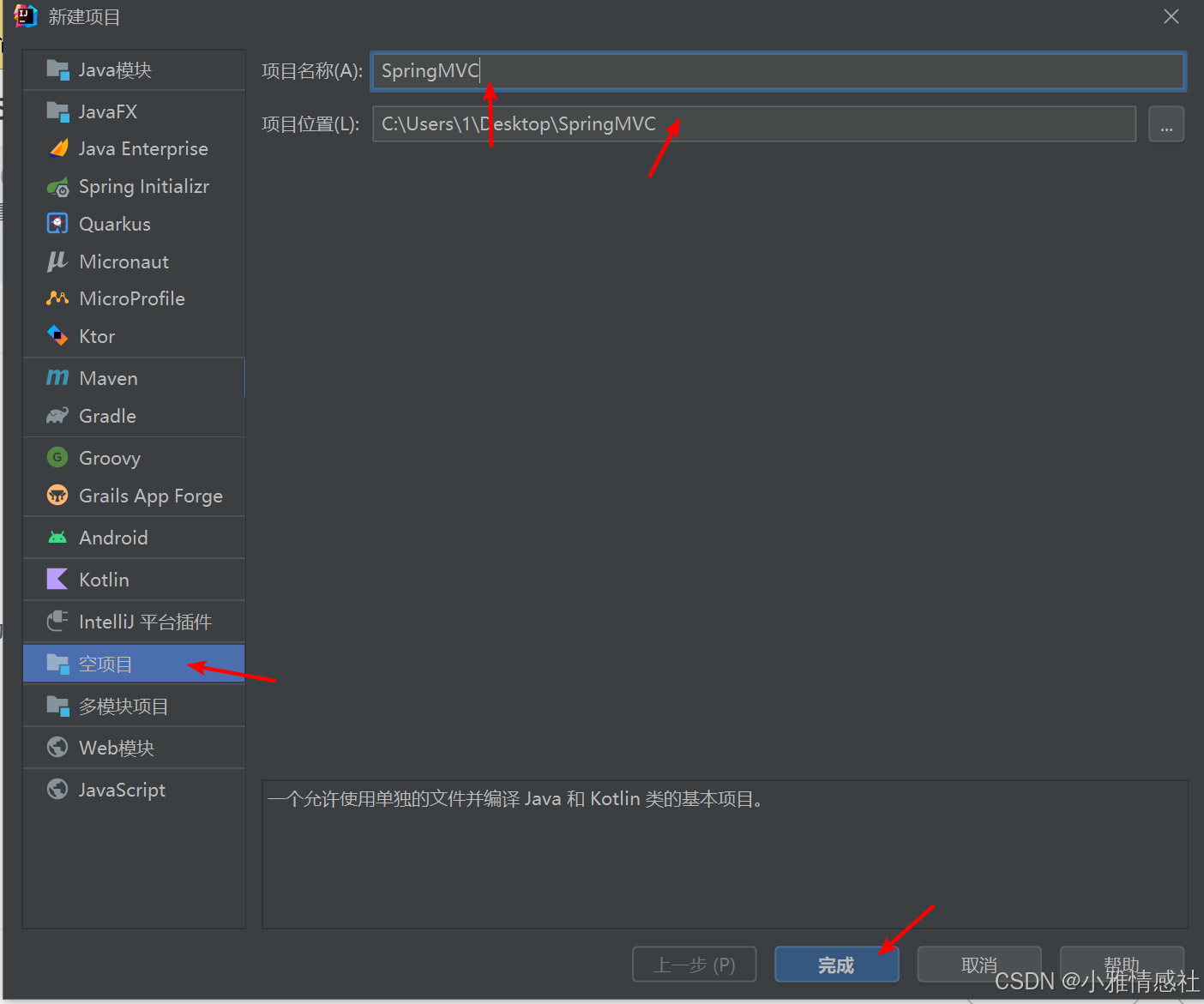Select the Micronaut entry
The width and height of the screenshot is (1204, 1004).
pos(134,262)
